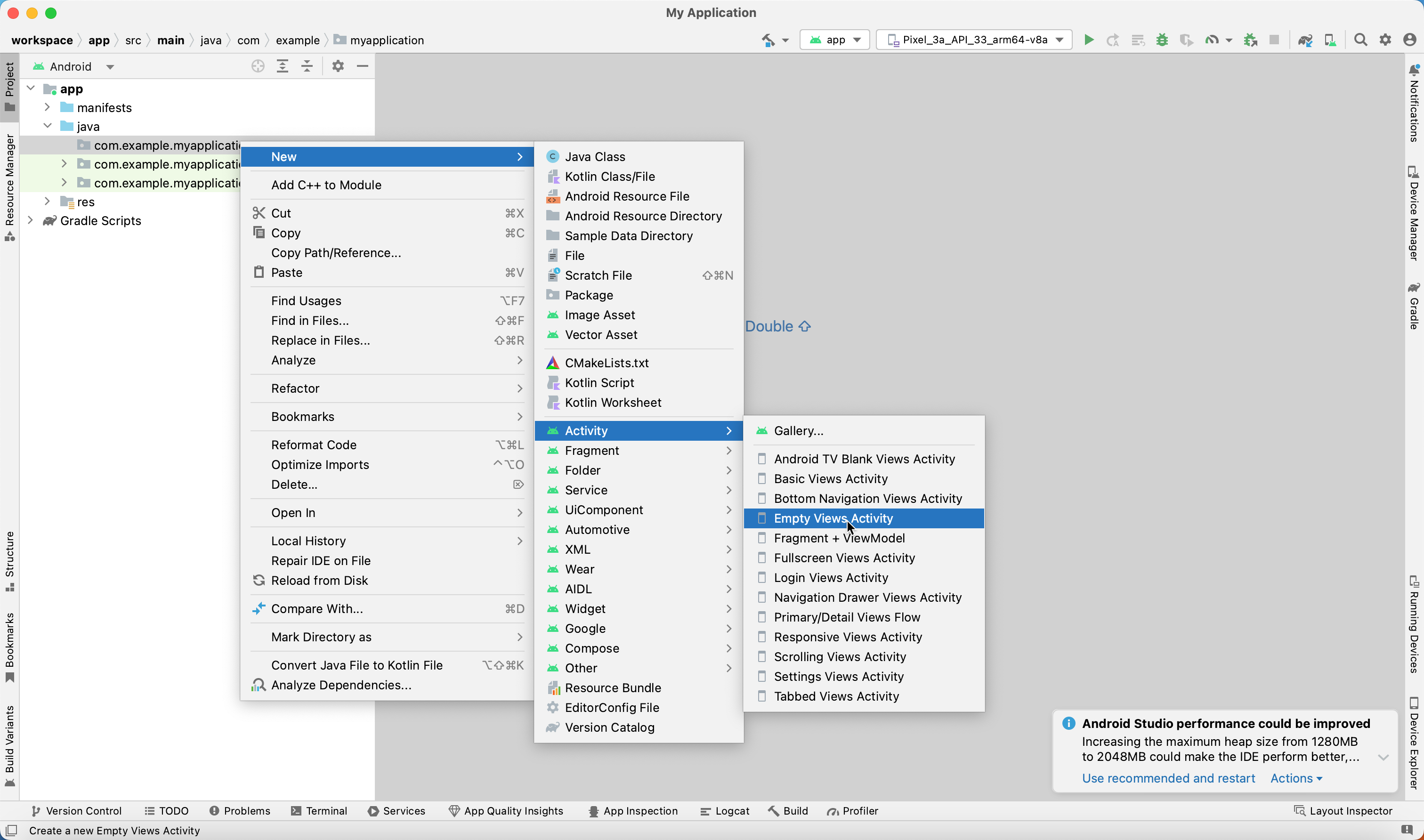Hide the Project panel with the minus icon

pos(363,67)
